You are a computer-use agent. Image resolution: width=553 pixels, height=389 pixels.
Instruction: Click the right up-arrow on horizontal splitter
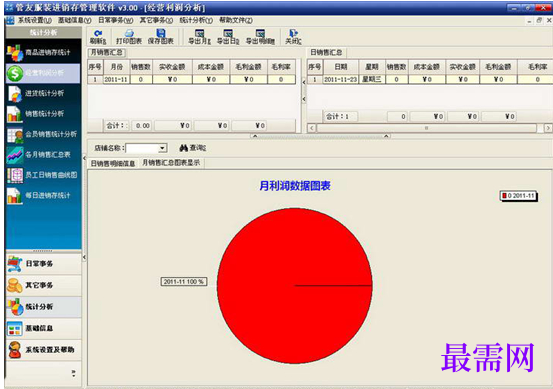(x=386, y=136)
